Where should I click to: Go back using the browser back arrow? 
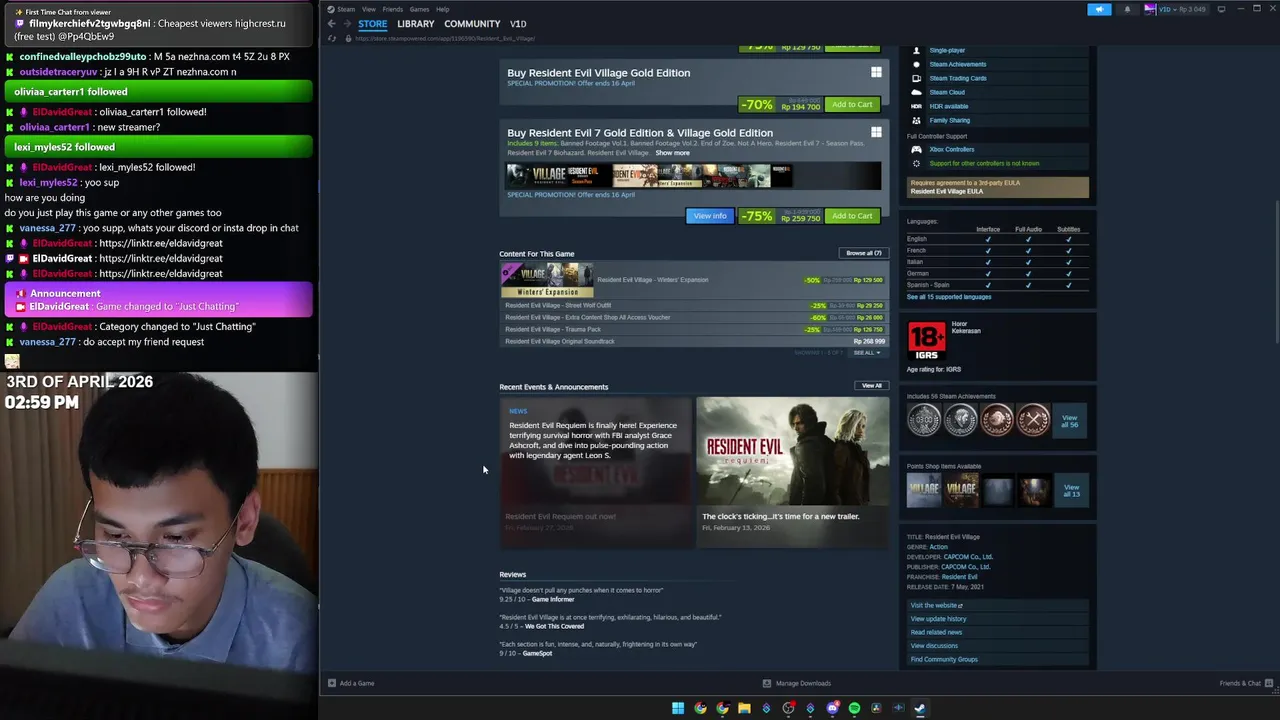click(x=332, y=24)
